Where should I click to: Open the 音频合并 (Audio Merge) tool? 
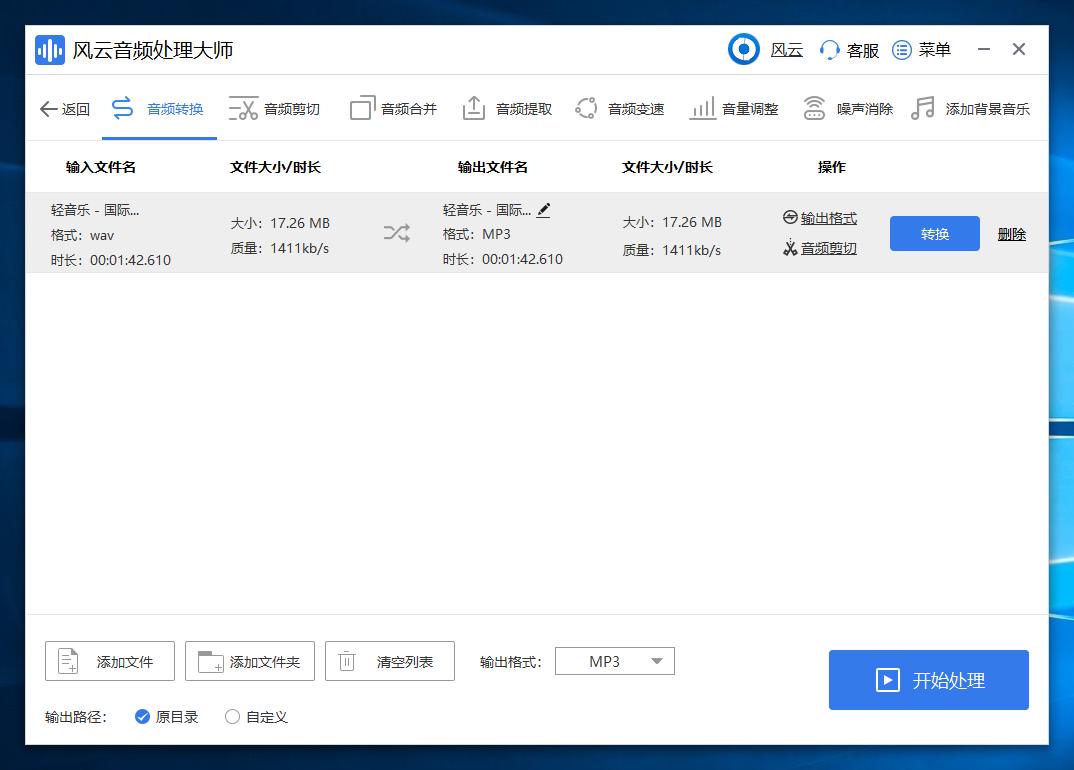(390, 108)
